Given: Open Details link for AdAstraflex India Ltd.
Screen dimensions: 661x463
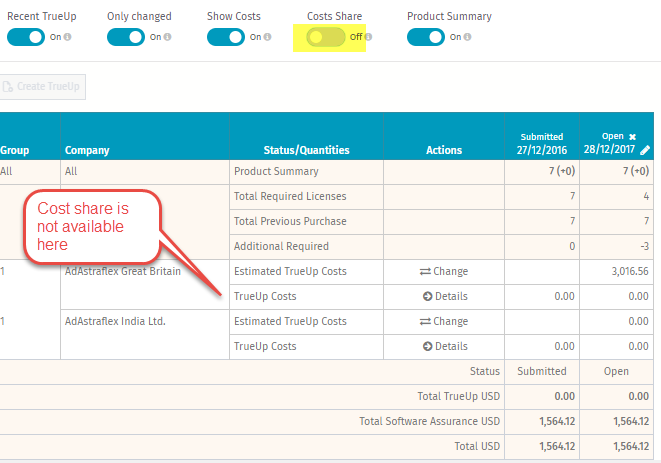Looking at the screenshot, I should point(445,347).
